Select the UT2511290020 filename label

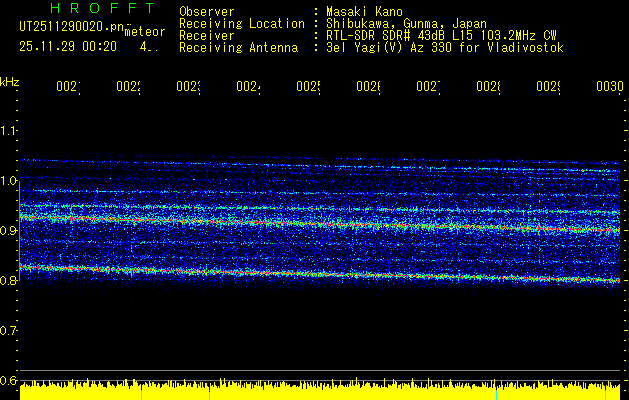pyautogui.click(x=72, y=26)
